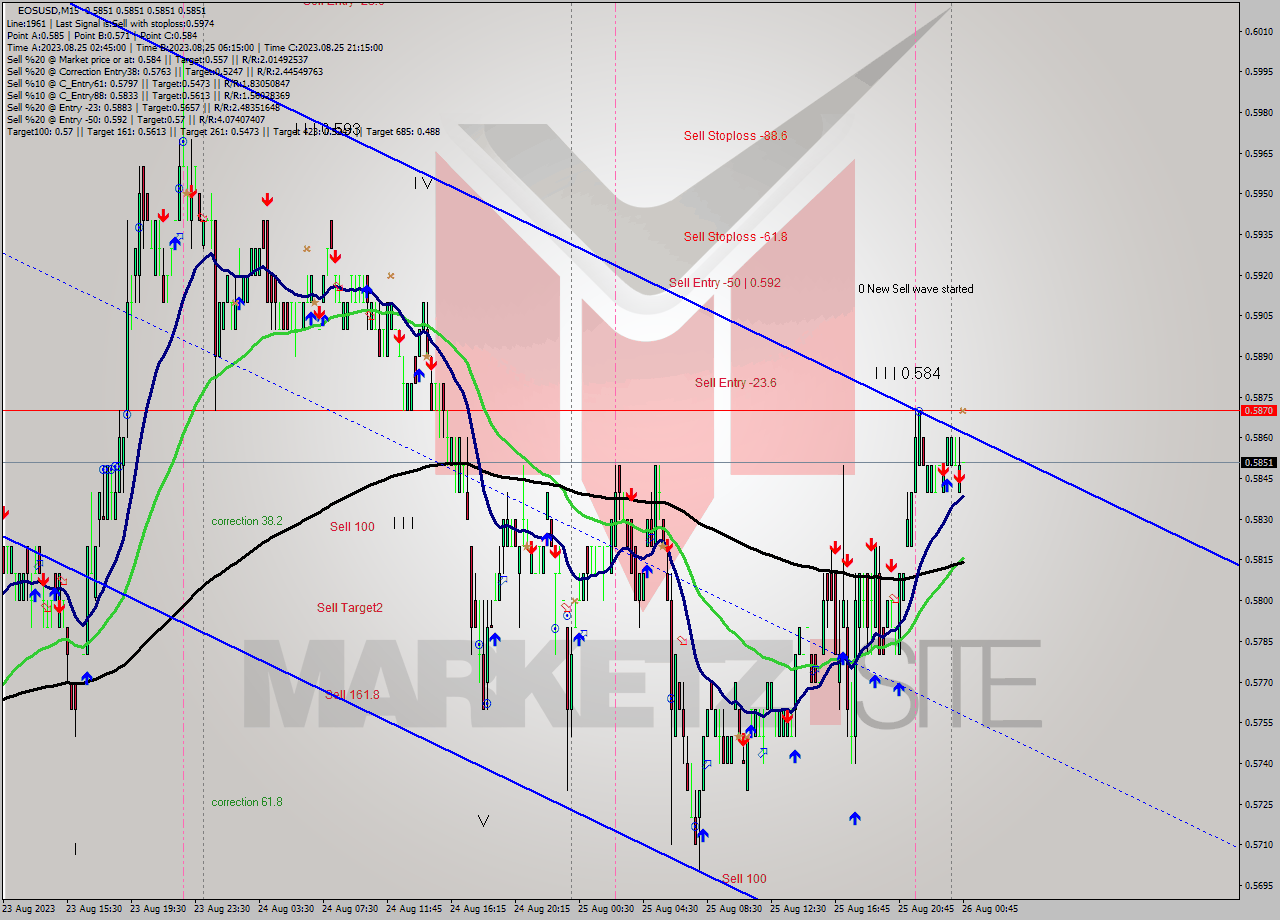Click the 'Sell Entry -23.6' label

[736, 383]
